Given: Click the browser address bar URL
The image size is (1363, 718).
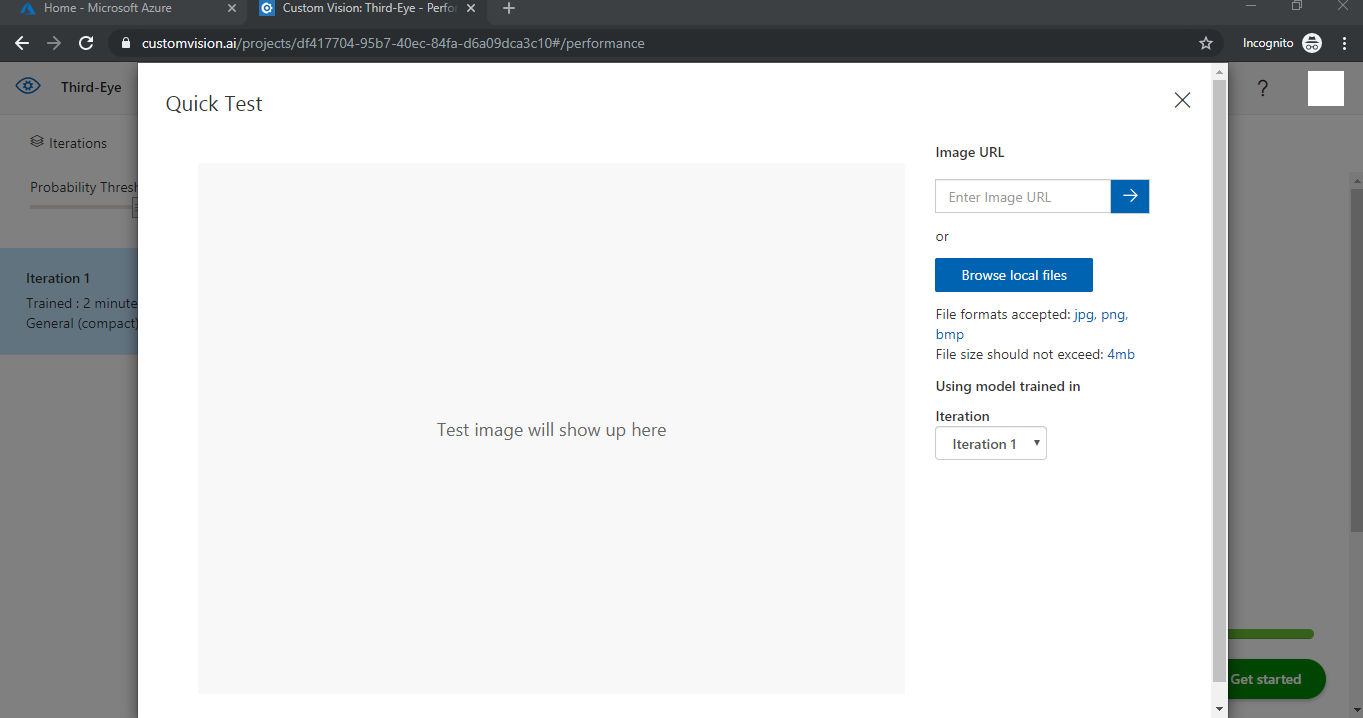Looking at the screenshot, I should pyautogui.click(x=392, y=43).
